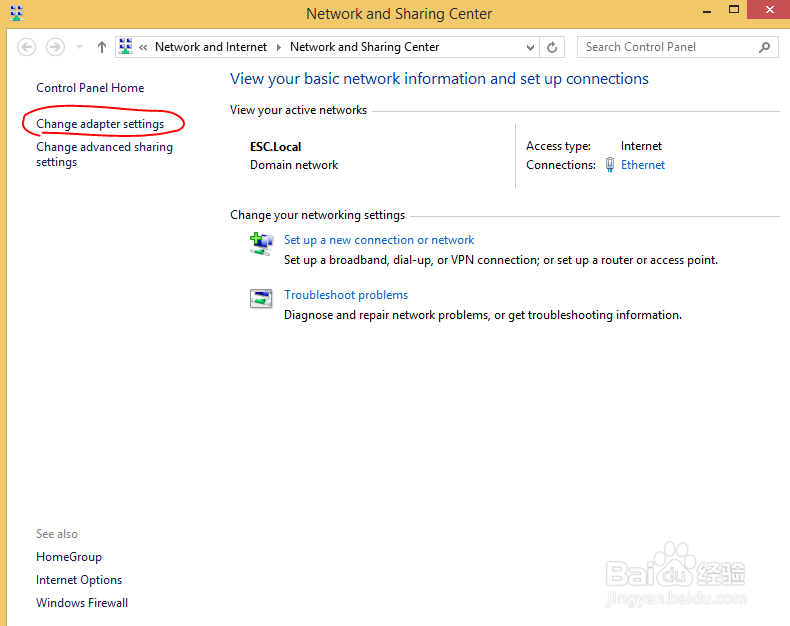Expand the address bar history dropdown
Screen dimensions: 790x626
[x=530, y=48]
